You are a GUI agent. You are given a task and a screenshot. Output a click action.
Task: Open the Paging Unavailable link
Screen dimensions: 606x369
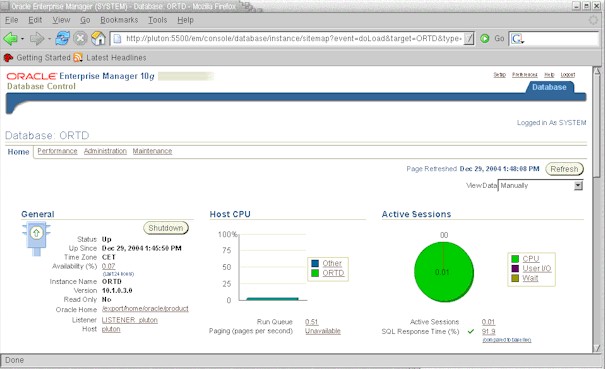tap(323, 331)
